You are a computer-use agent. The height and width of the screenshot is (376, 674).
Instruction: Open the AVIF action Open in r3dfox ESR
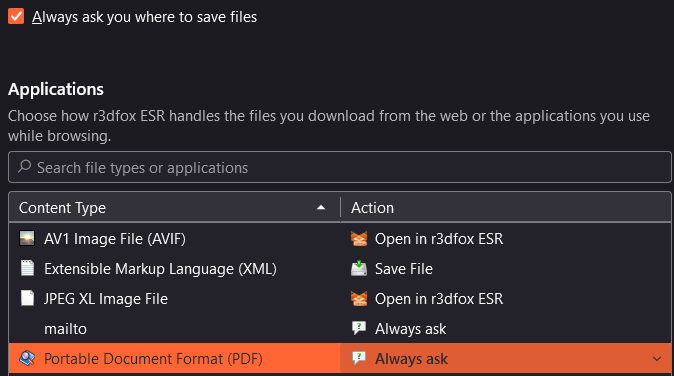point(438,239)
